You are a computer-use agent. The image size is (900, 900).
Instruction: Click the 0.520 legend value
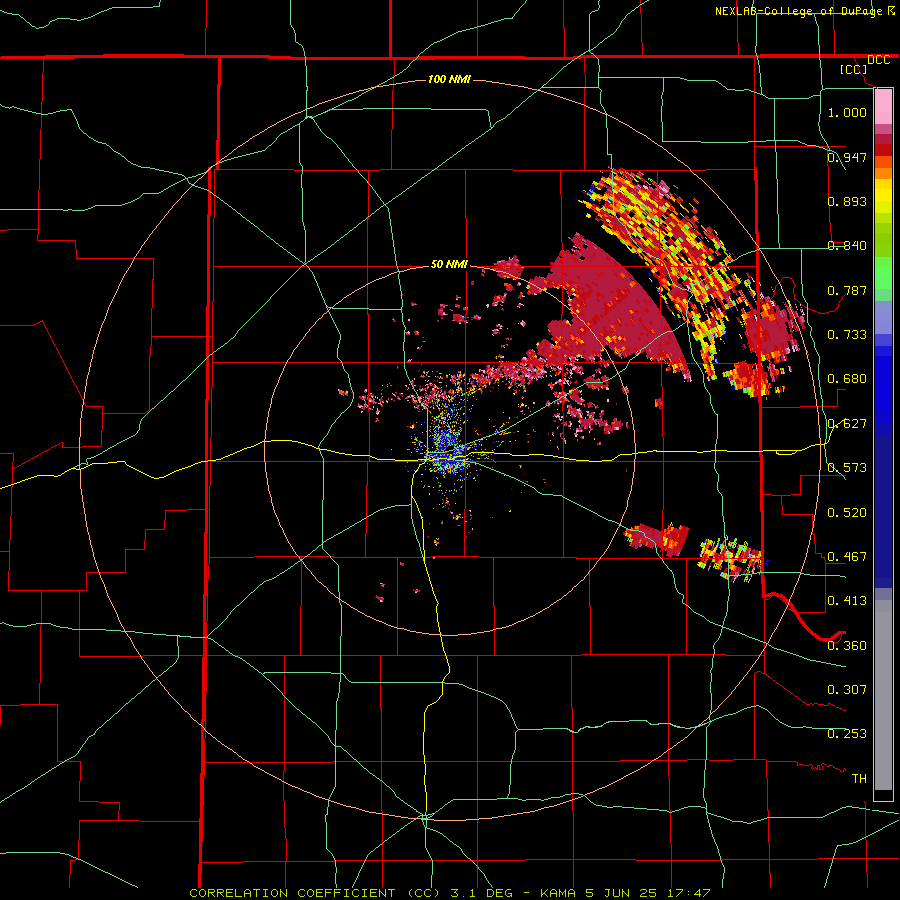847,513
